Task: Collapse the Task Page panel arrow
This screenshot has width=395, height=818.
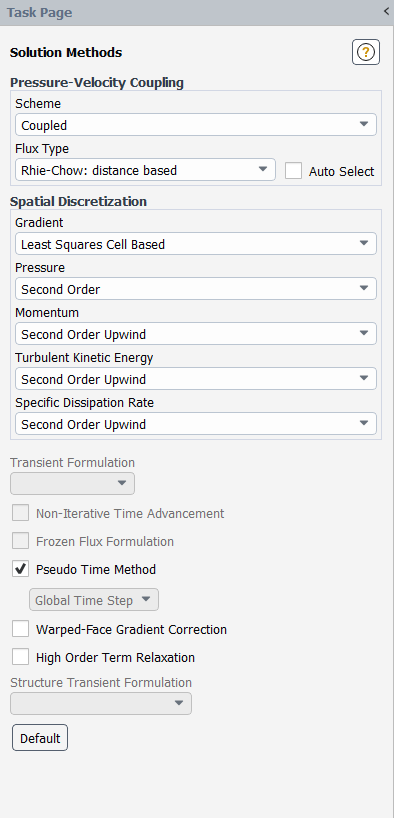Action: tap(386, 11)
